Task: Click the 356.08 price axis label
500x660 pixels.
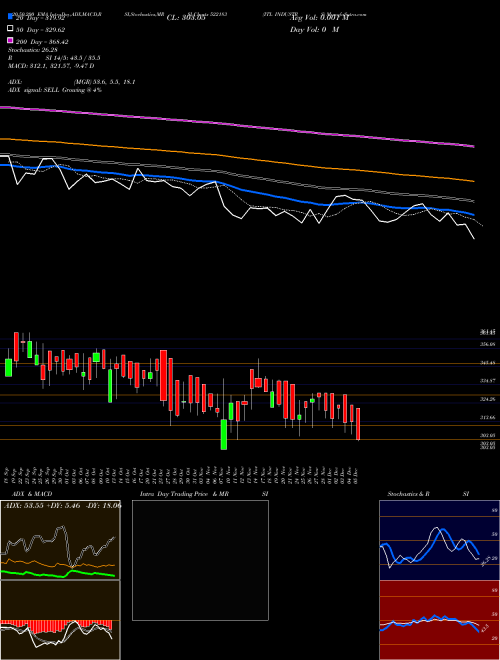Action: click(488, 344)
